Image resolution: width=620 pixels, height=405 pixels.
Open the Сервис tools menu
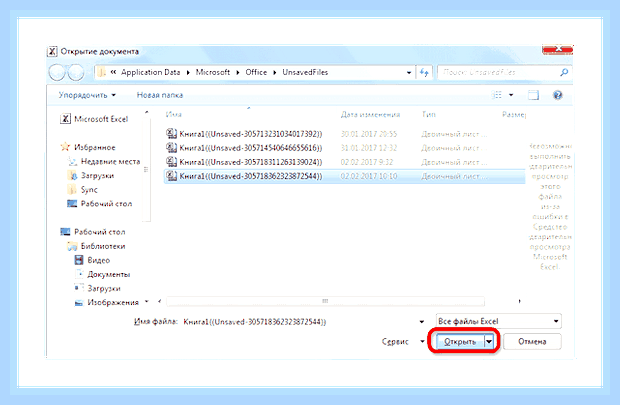click(x=403, y=342)
